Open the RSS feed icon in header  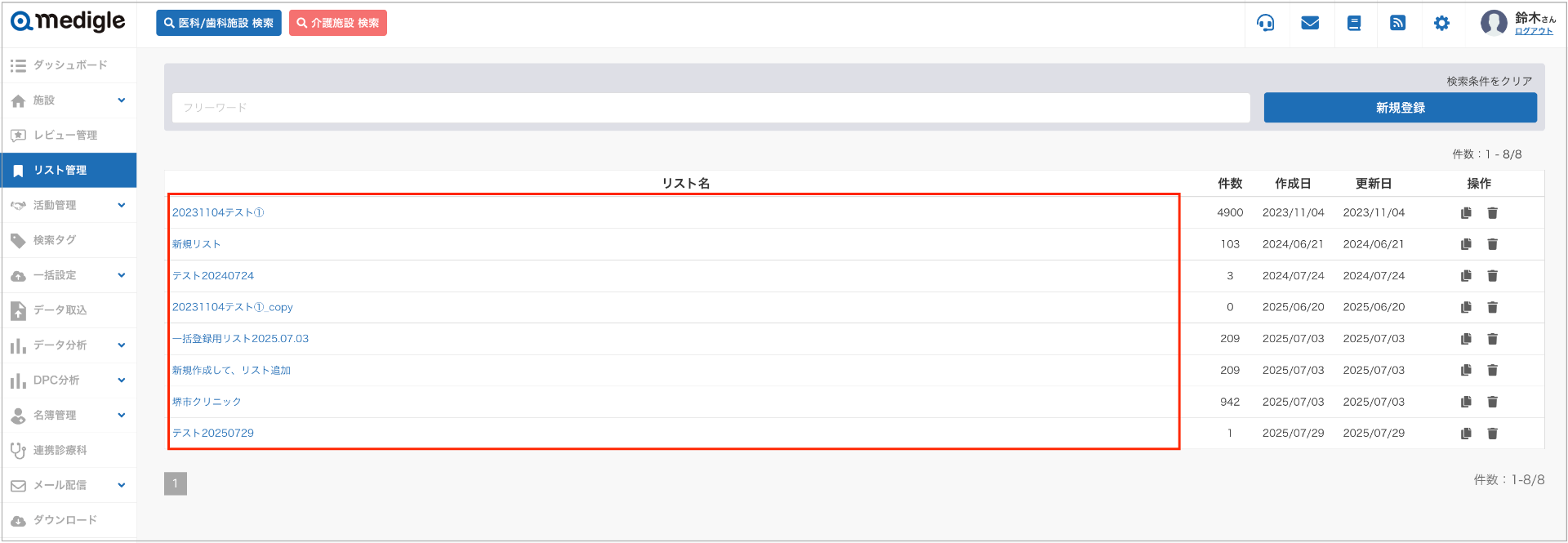click(x=1398, y=23)
